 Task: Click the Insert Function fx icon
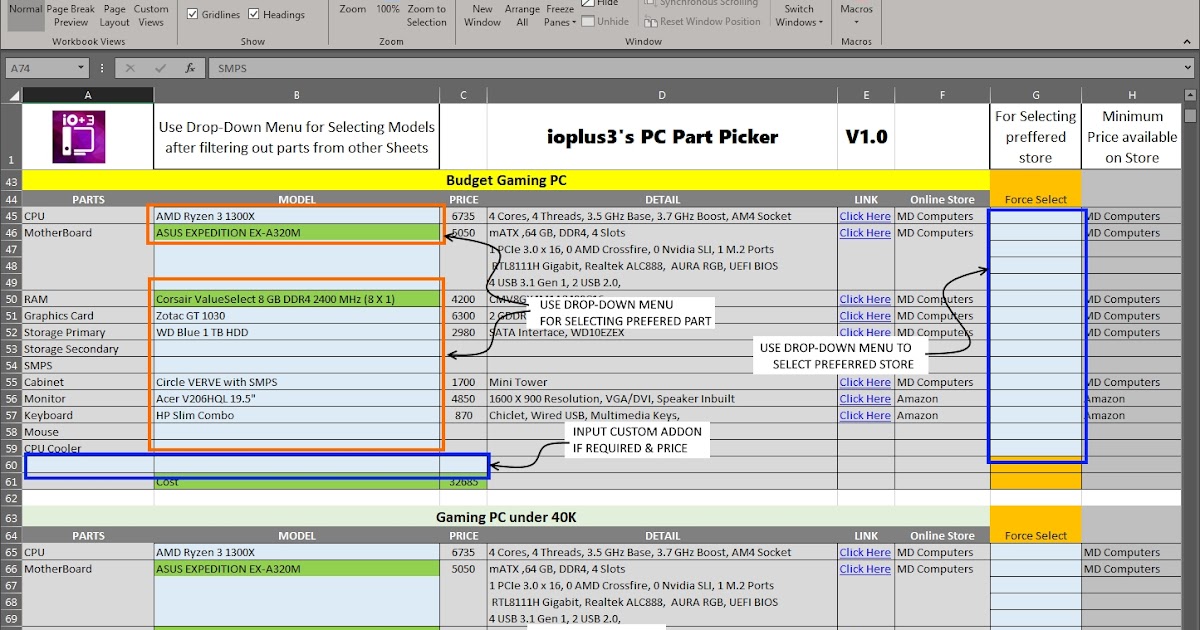pyautogui.click(x=189, y=68)
